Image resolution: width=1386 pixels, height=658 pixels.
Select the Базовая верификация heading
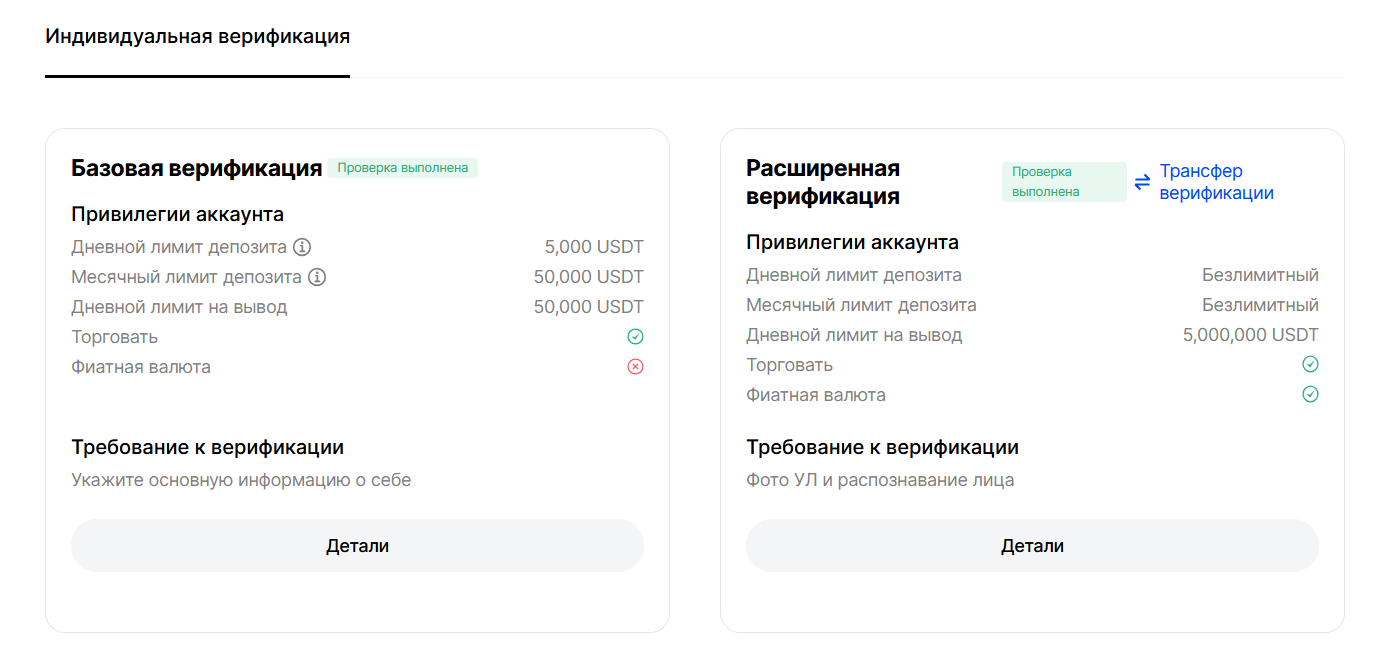coord(196,168)
